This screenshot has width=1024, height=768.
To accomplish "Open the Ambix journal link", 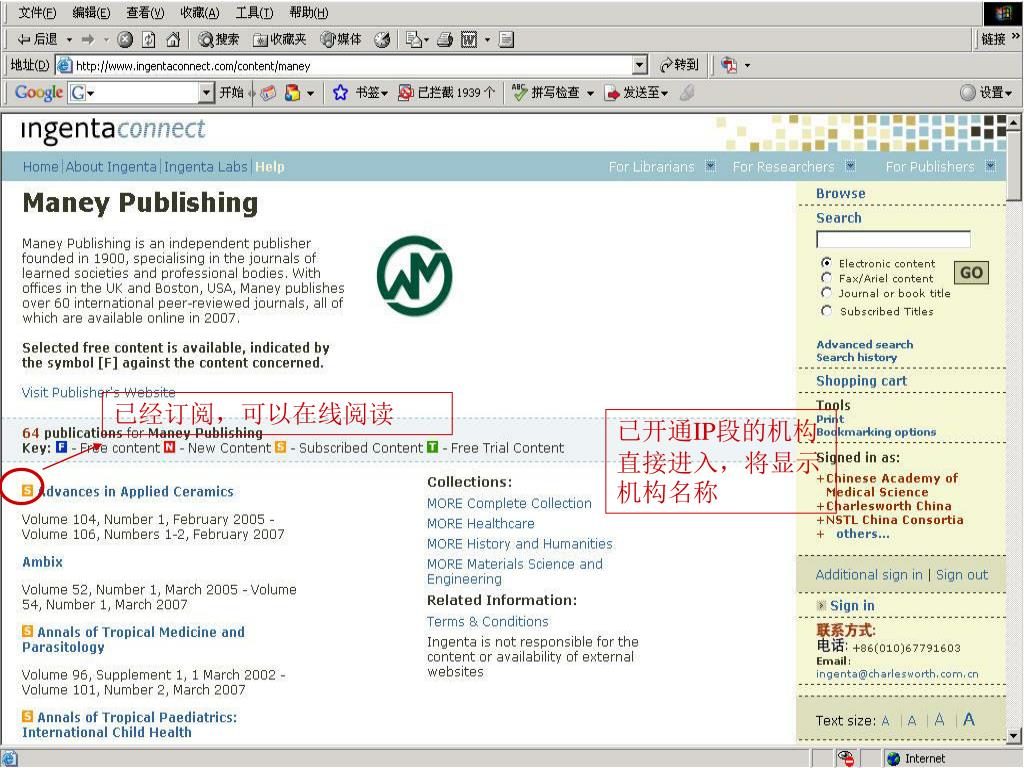I will [x=42, y=562].
